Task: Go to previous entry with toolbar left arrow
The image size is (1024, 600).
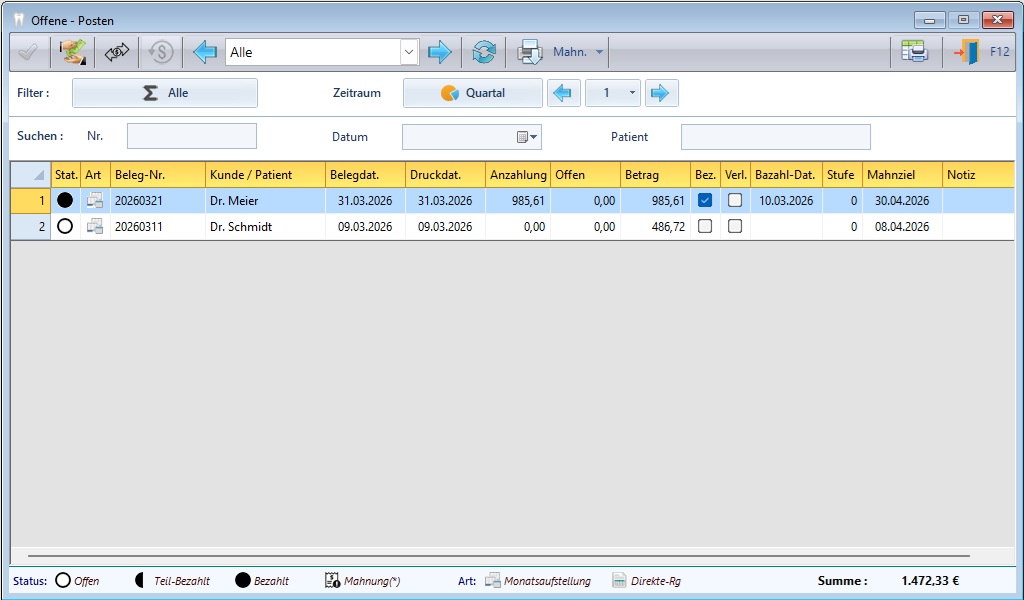Action: tap(205, 52)
